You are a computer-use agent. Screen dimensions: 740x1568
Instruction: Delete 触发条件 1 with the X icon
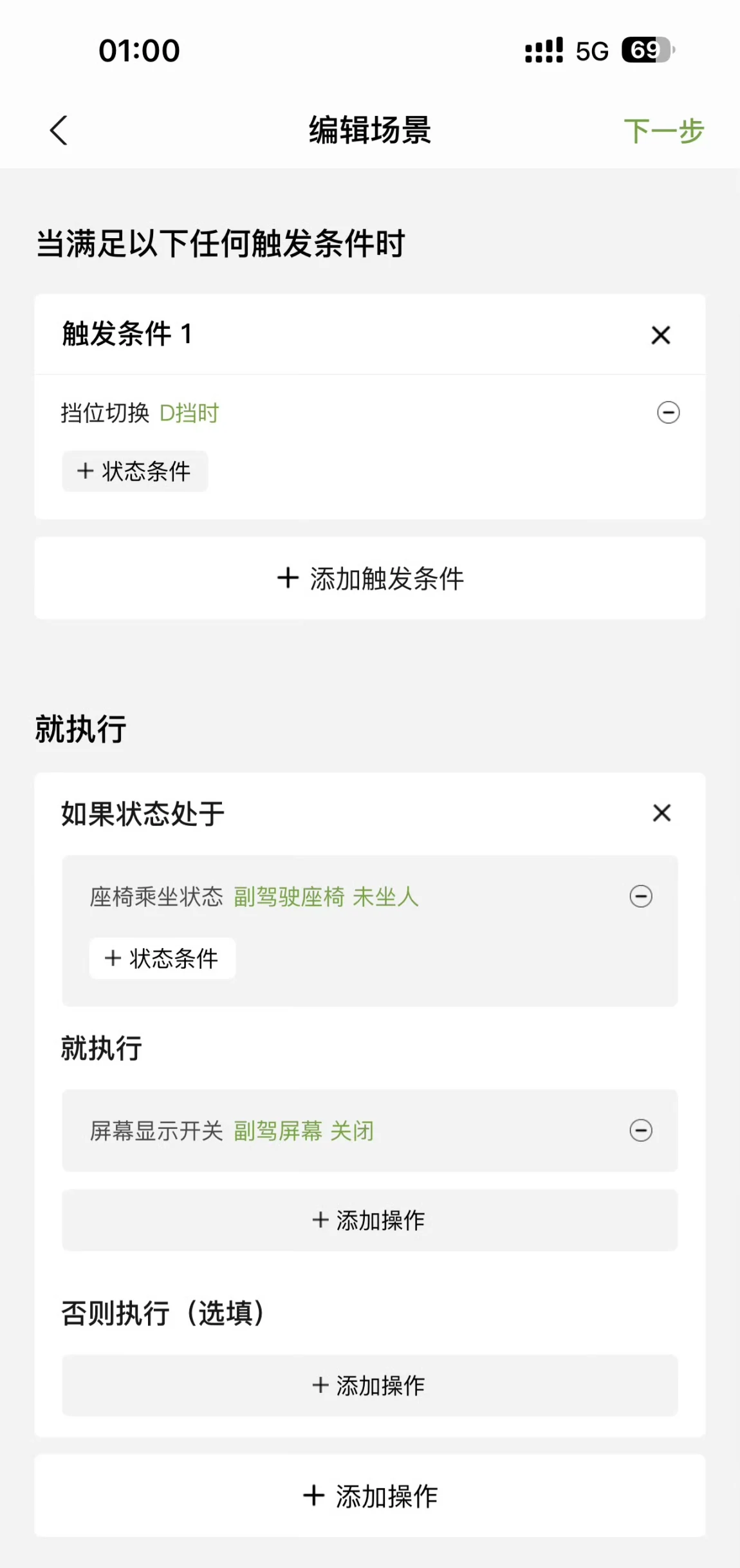tap(661, 335)
